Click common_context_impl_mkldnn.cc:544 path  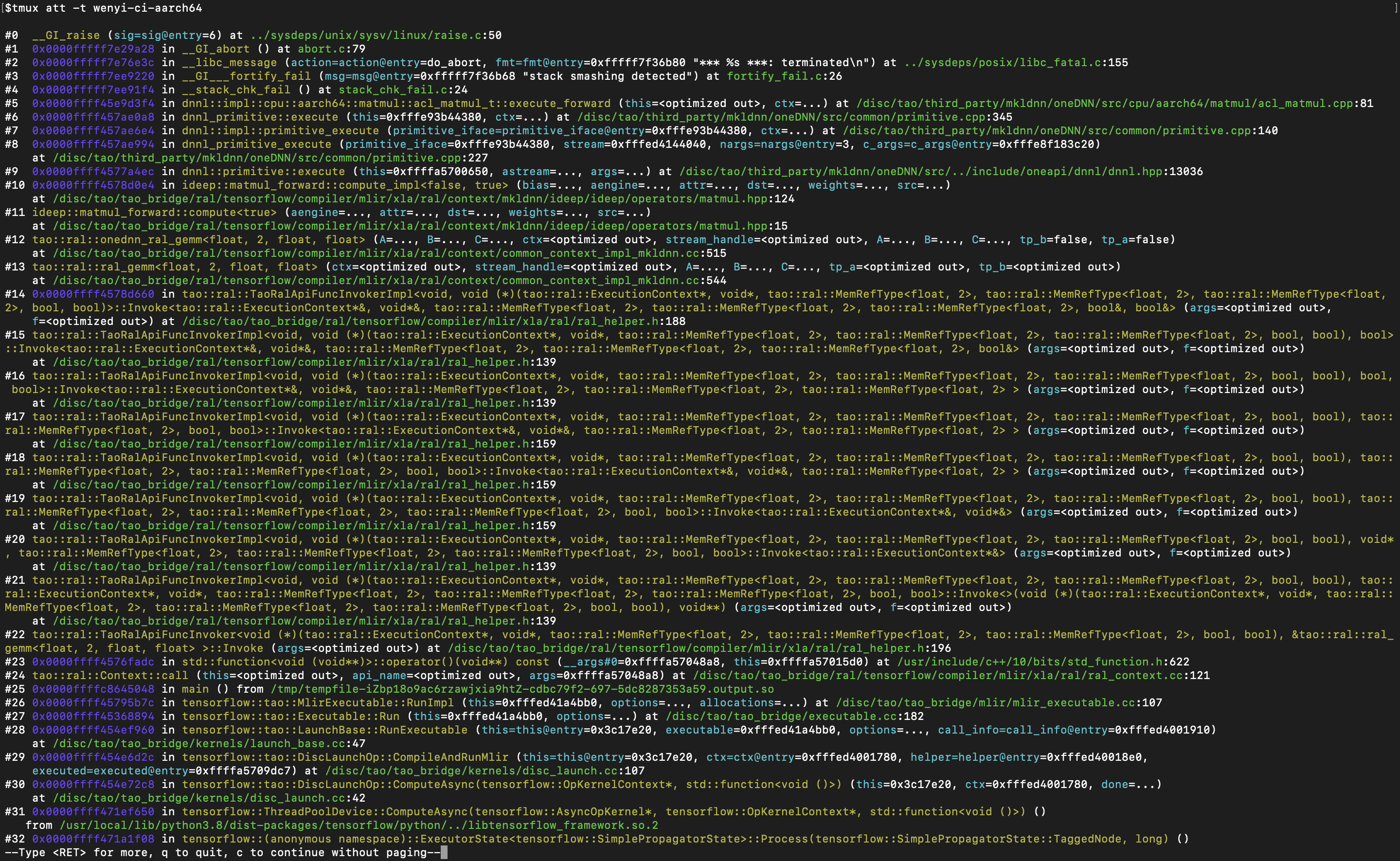(390, 281)
